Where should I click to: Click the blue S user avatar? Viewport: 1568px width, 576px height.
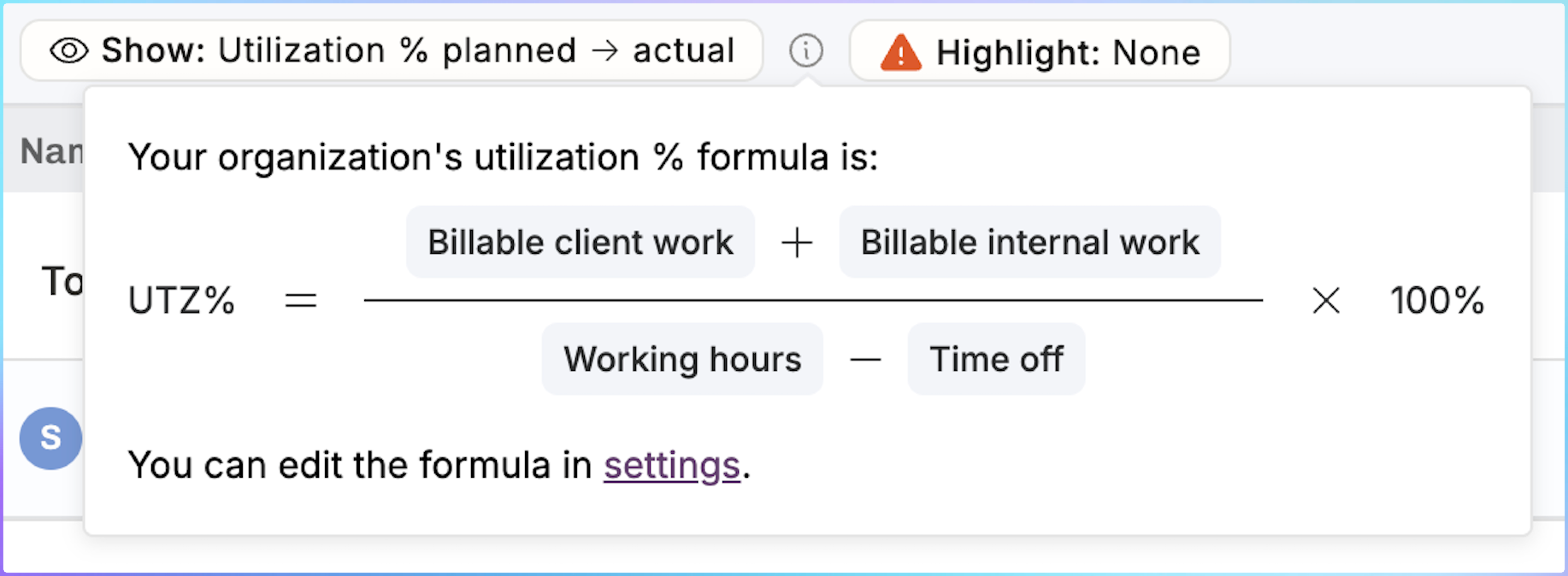coord(50,438)
